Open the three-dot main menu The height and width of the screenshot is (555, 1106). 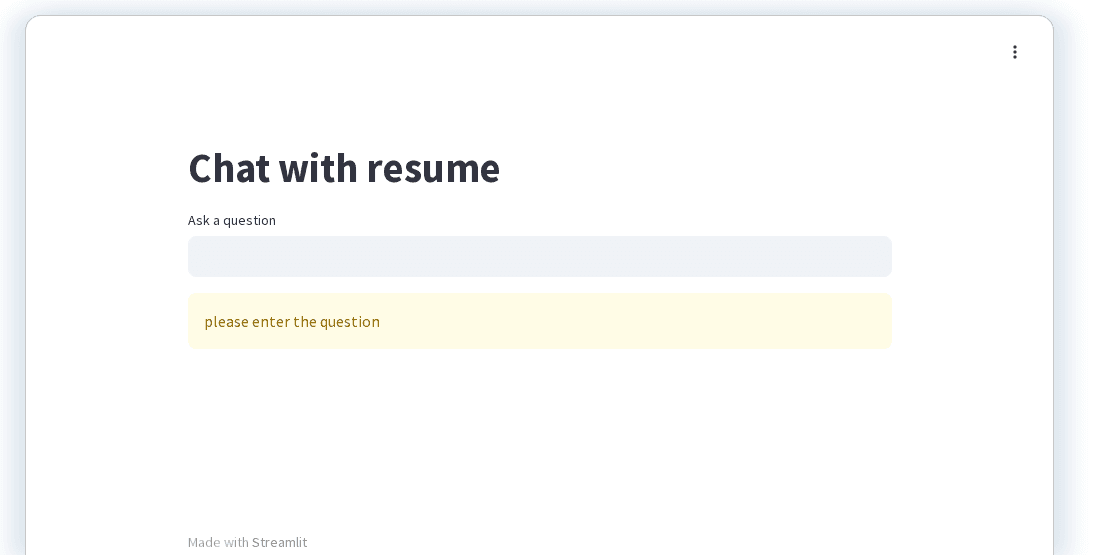(1015, 52)
